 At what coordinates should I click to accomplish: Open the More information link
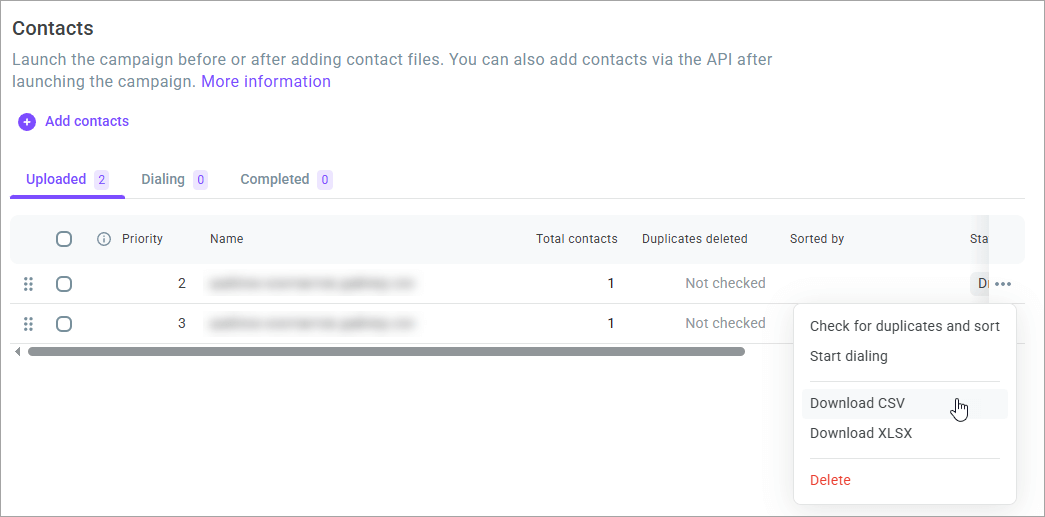coord(266,81)
